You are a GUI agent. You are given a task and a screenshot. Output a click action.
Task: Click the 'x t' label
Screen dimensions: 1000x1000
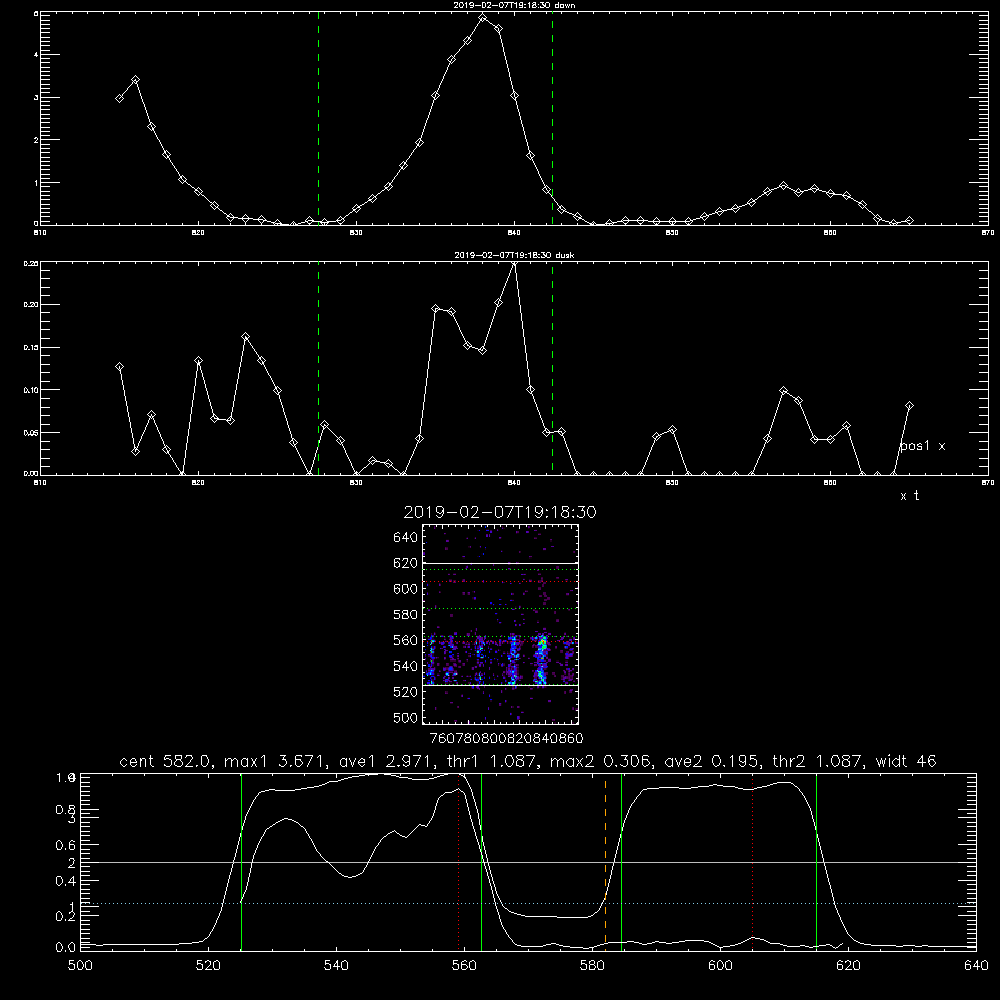[x=909, y=496]
